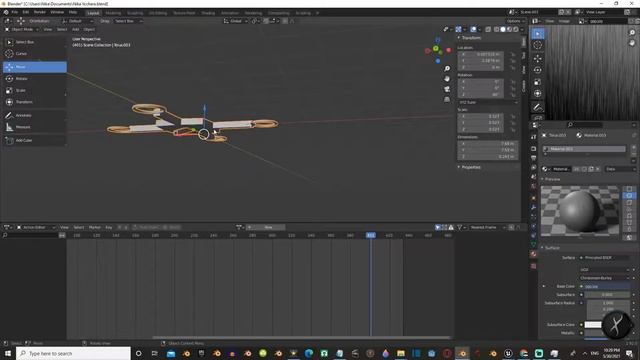640x360 pixels.
Task: Click the Windows taskbar search box
Action: [73, 353]
